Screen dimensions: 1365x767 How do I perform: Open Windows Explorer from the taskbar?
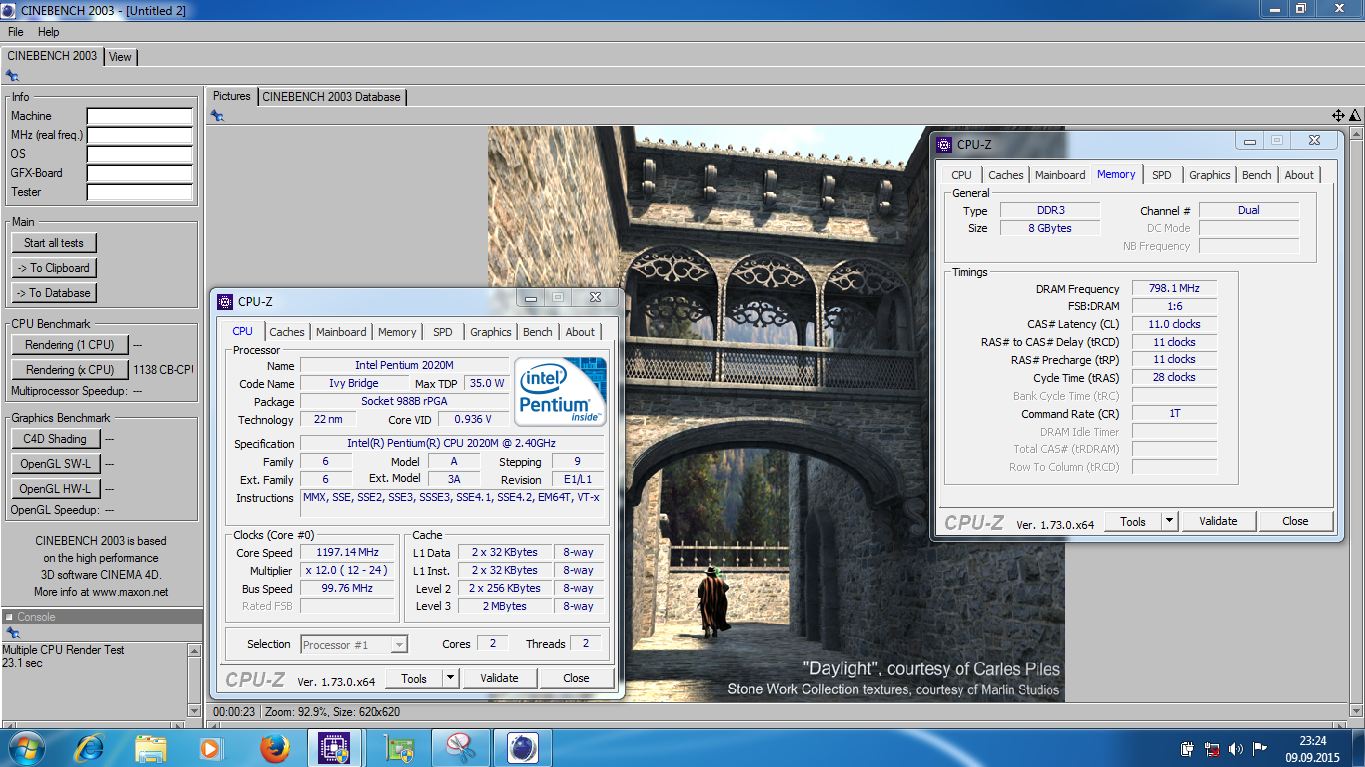(151, 748)
